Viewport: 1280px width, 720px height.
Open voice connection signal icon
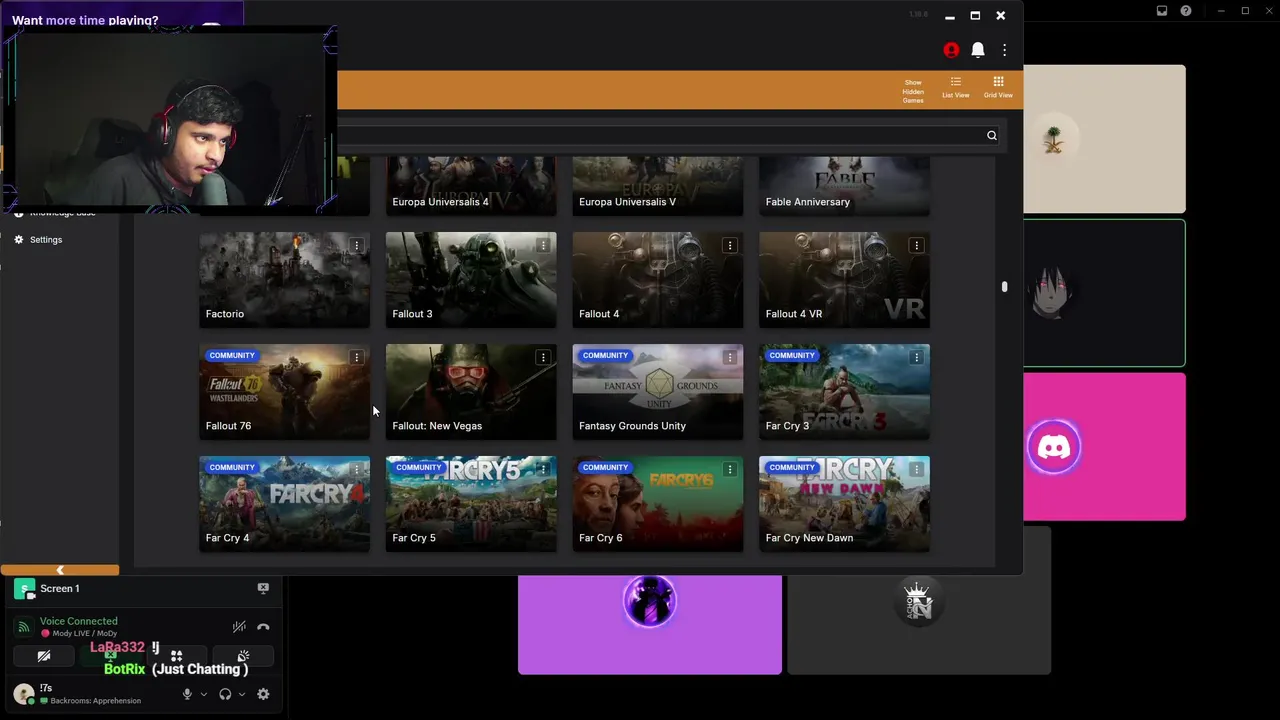(x=24, y=627)
